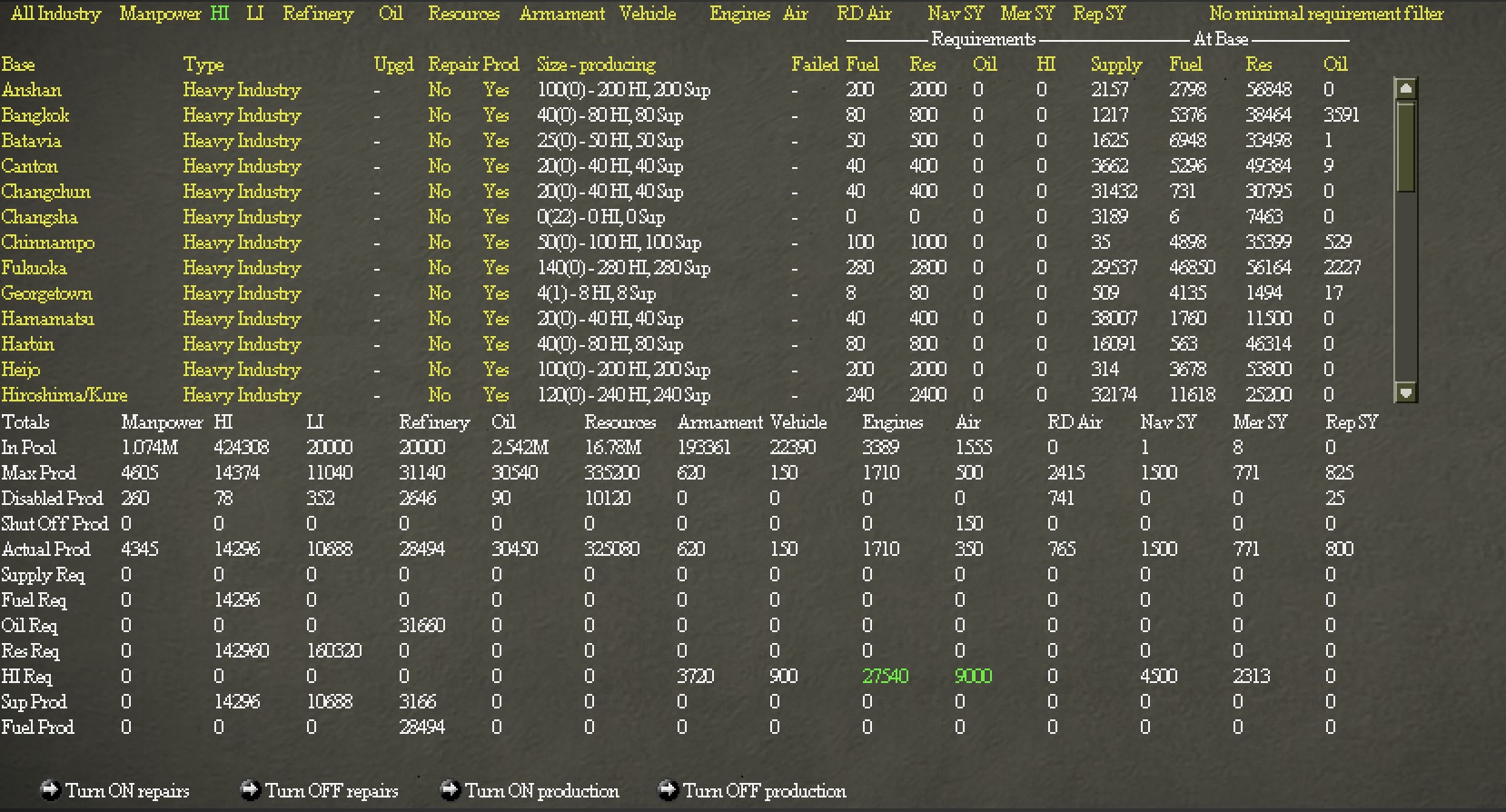Select the Manpower filter at the top

click(x=161, y=14)
